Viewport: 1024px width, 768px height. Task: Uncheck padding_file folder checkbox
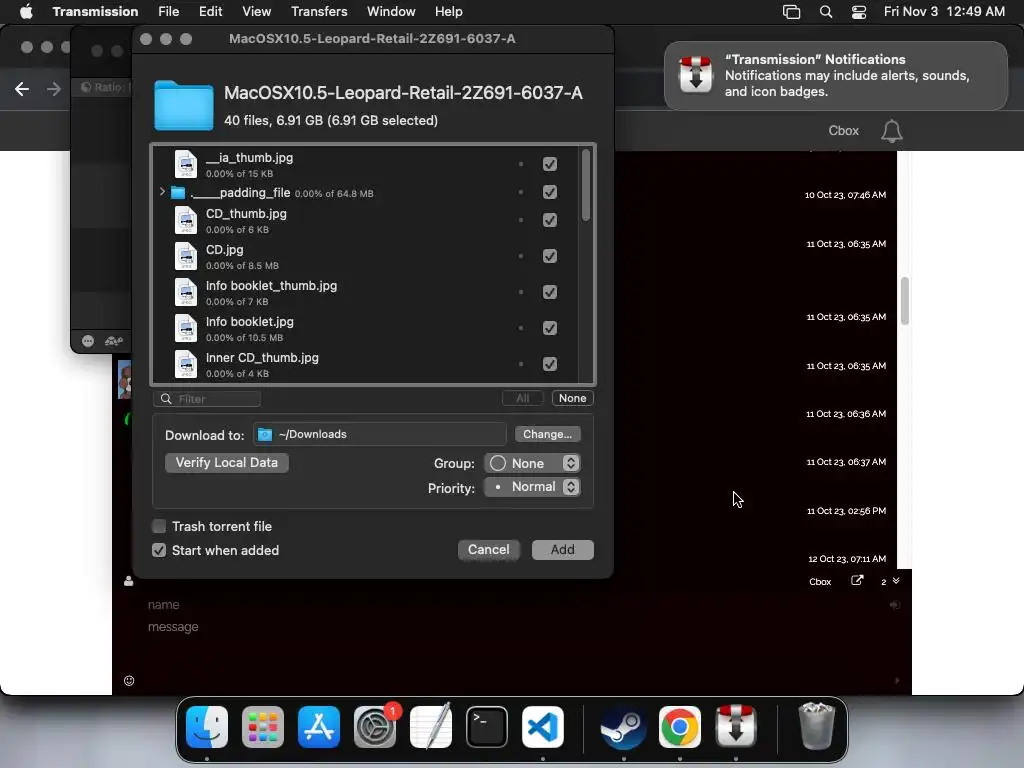[550, 192]
